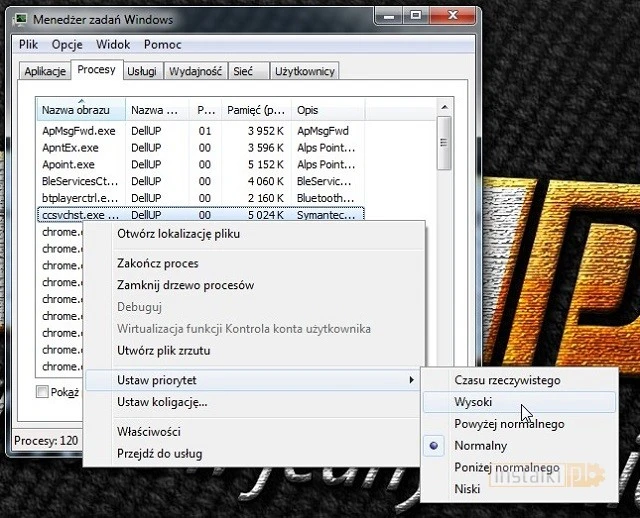The width and height of the screenshot is (640, 518).
Task: Open the Plik menu
Action: click(28, 45)
